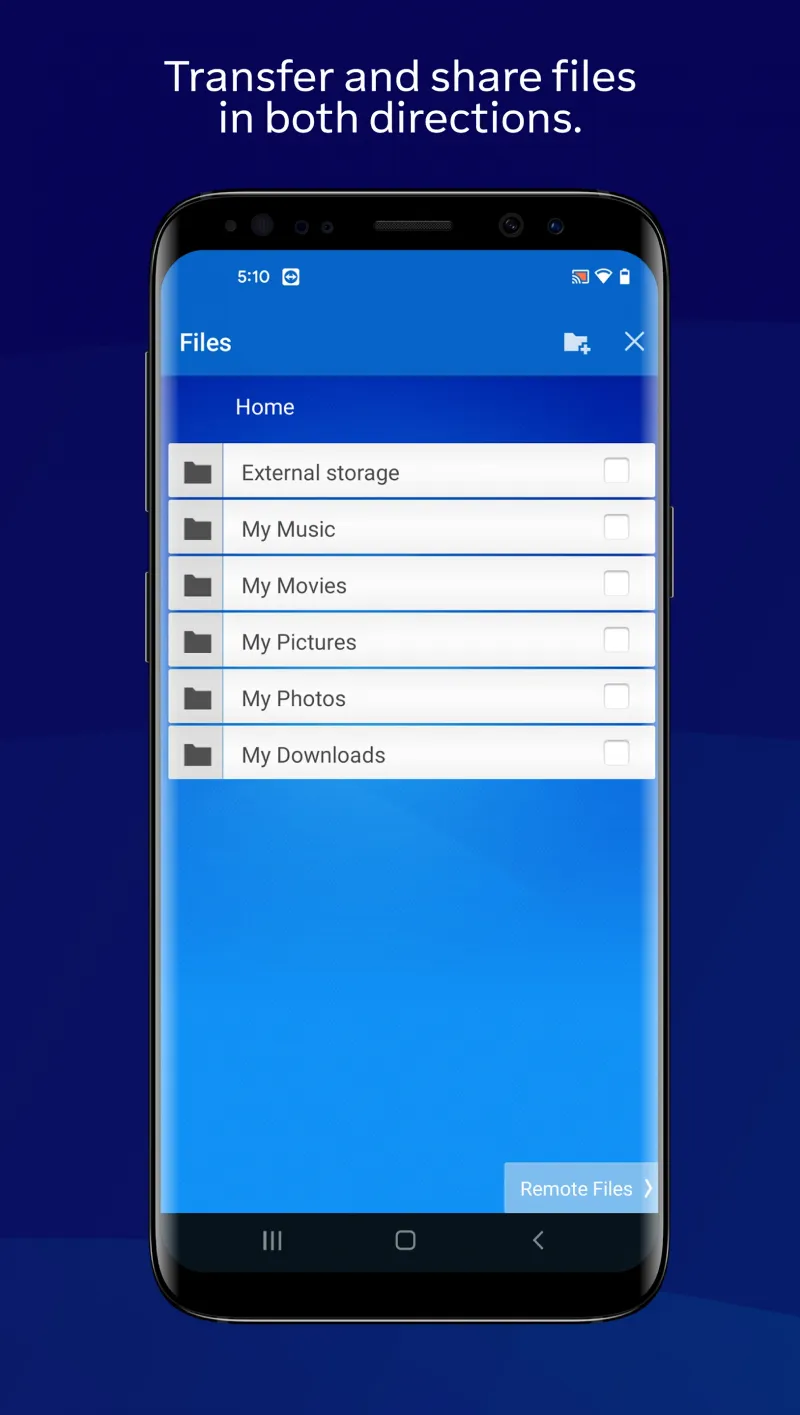800x1415 pixels.
Task: Open the External storage folder name
Action: click(320, 473)
